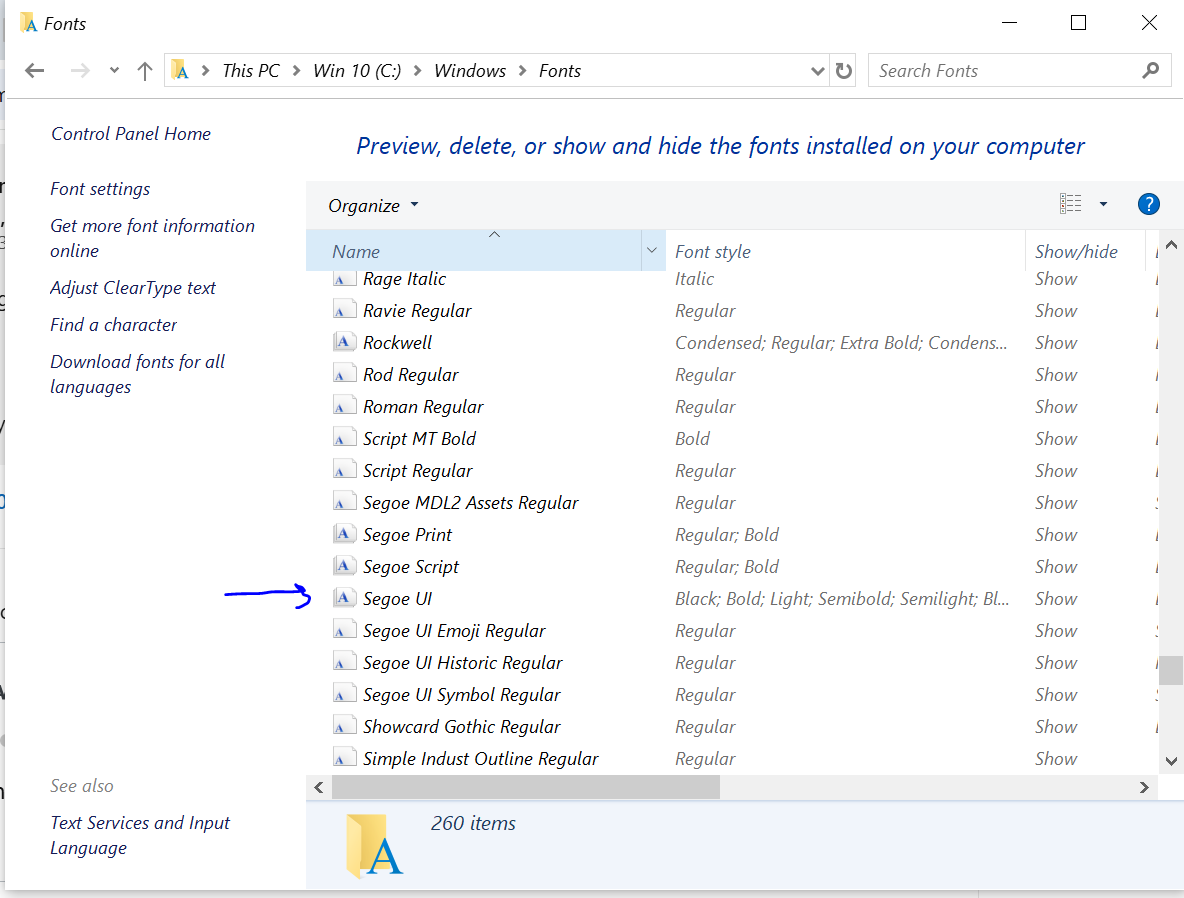Open Find a character link
1184x898 pixels.
(x=113, y=325)
